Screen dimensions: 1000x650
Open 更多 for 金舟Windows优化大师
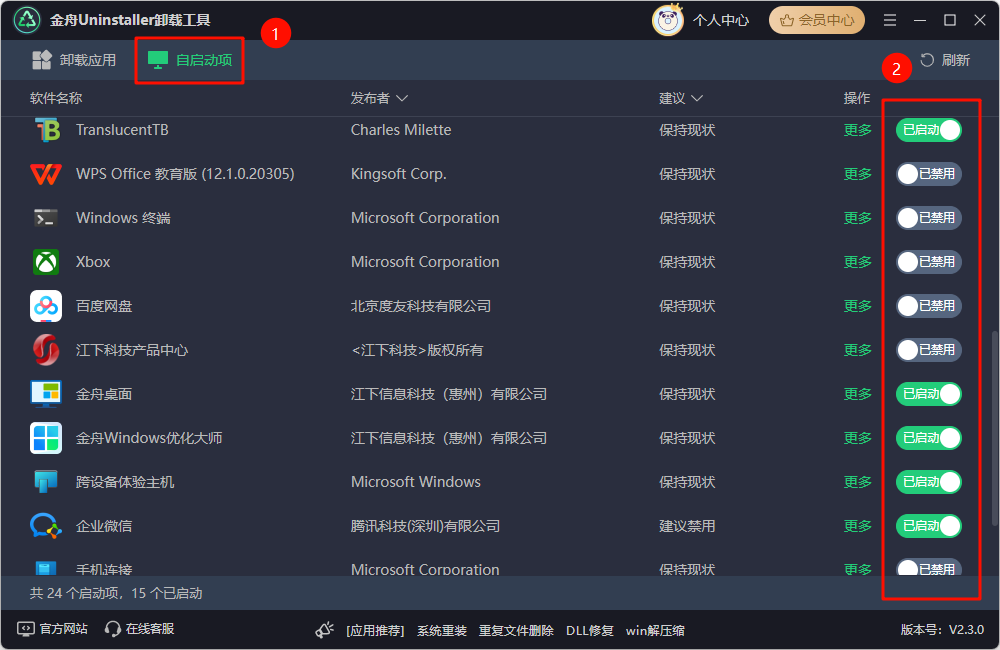(858, 438)
